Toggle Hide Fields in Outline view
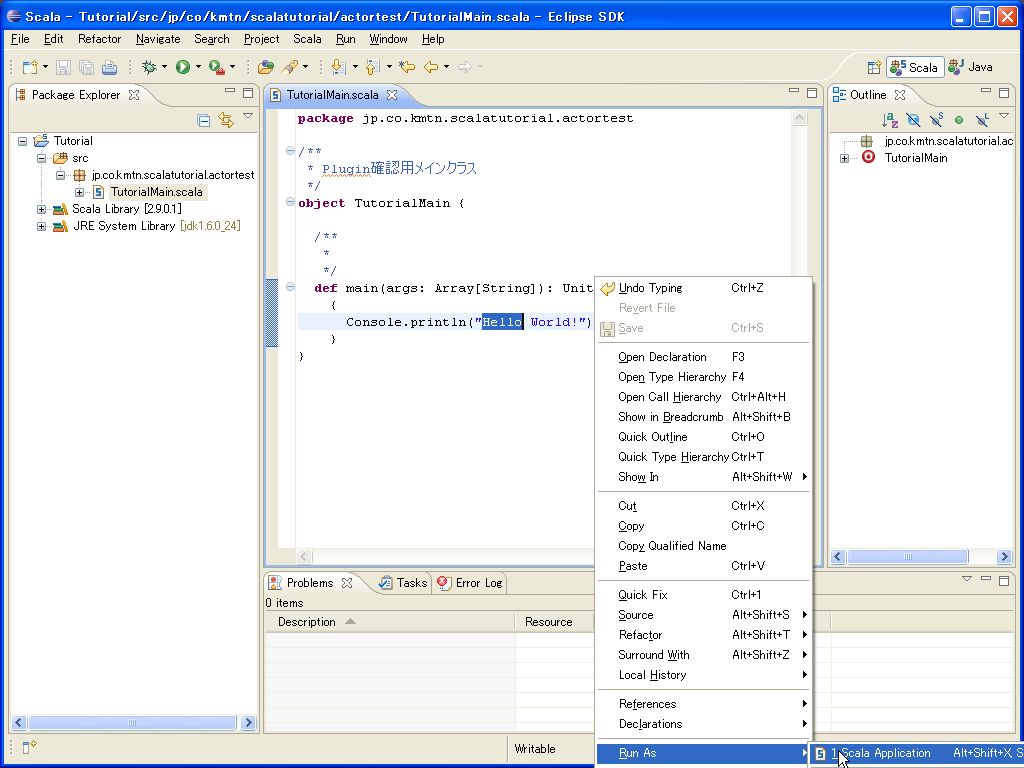Screen dimensions: 1024x768 point(913,120)
